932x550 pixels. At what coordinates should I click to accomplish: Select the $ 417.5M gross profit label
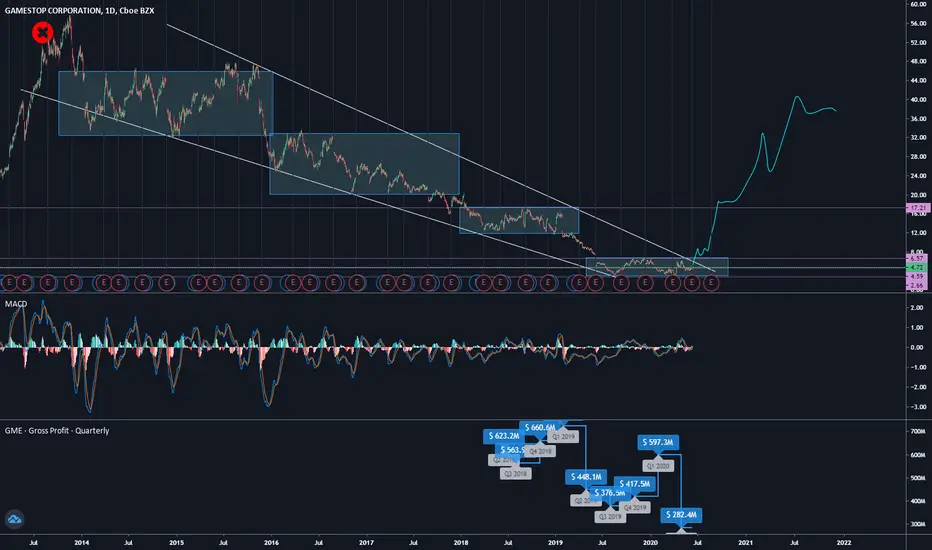[635, 484]
